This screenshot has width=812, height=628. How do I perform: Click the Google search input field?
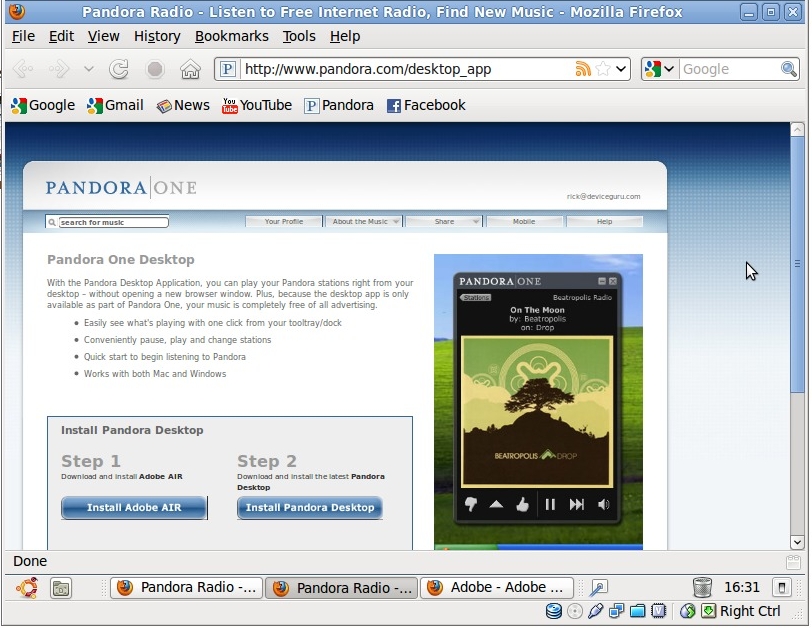[730, 69]
